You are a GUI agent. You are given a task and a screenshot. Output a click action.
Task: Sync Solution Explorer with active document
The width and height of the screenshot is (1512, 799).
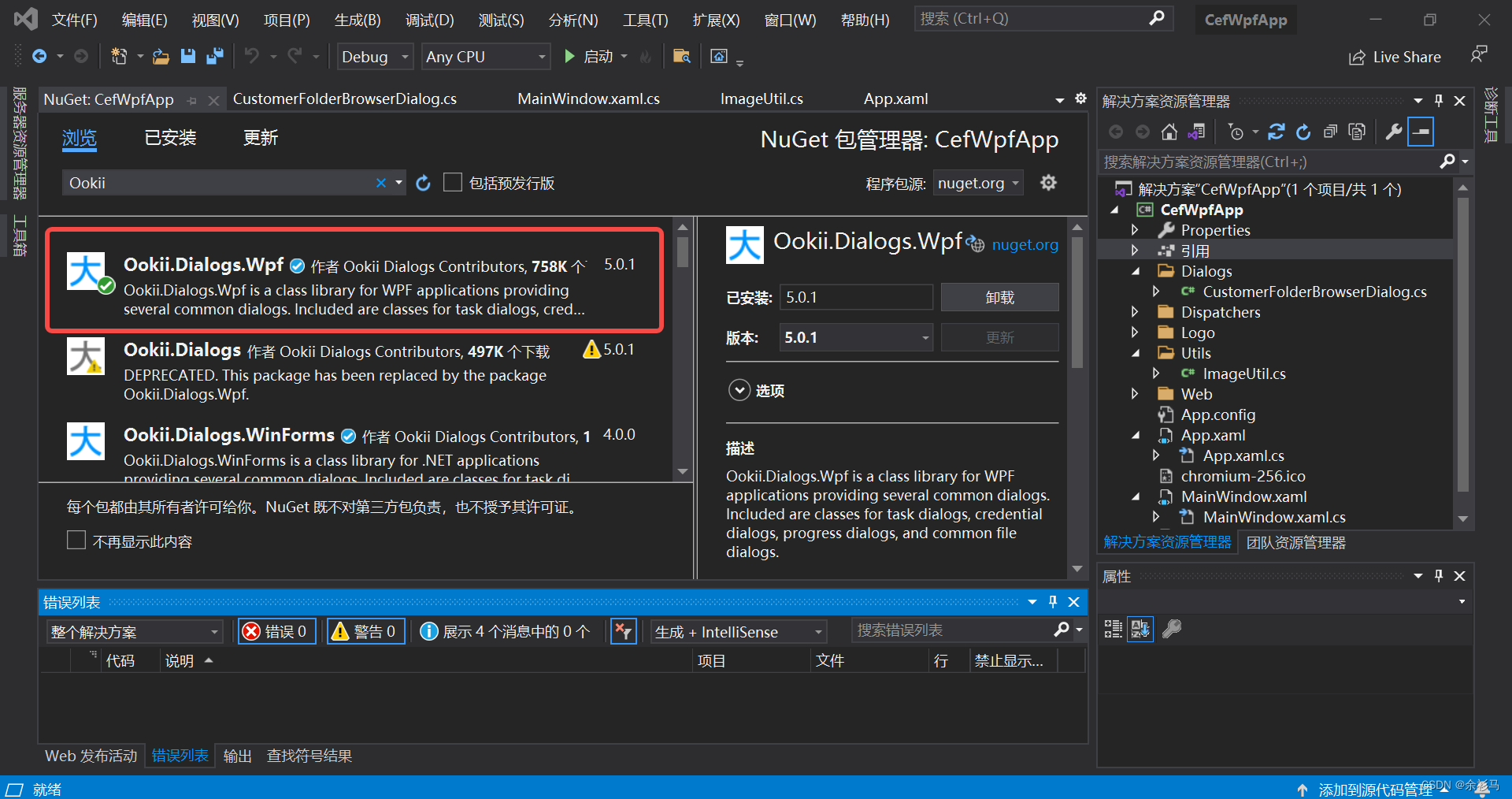point(1196,132)
